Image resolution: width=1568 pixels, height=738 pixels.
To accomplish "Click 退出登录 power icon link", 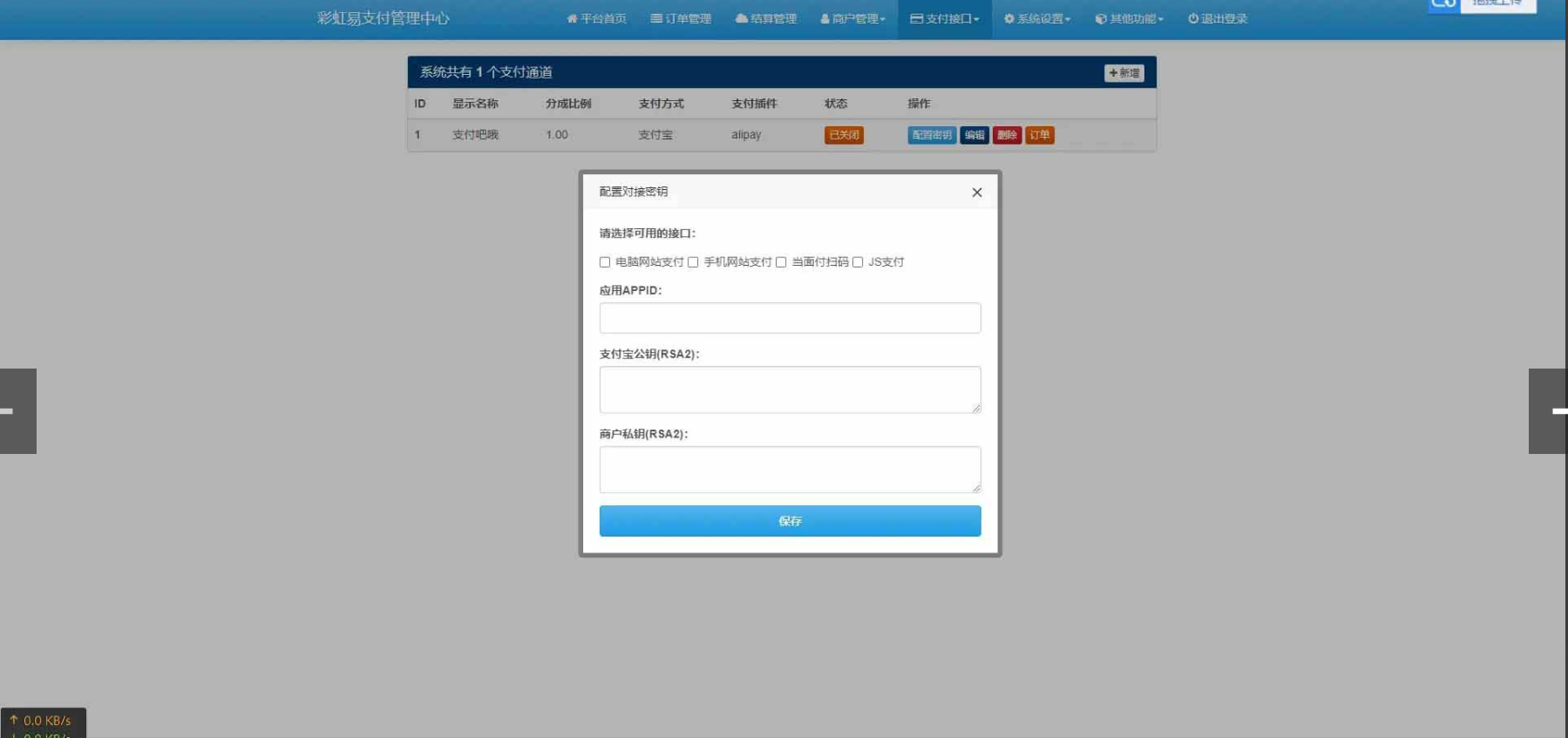I will point(1218,18).
